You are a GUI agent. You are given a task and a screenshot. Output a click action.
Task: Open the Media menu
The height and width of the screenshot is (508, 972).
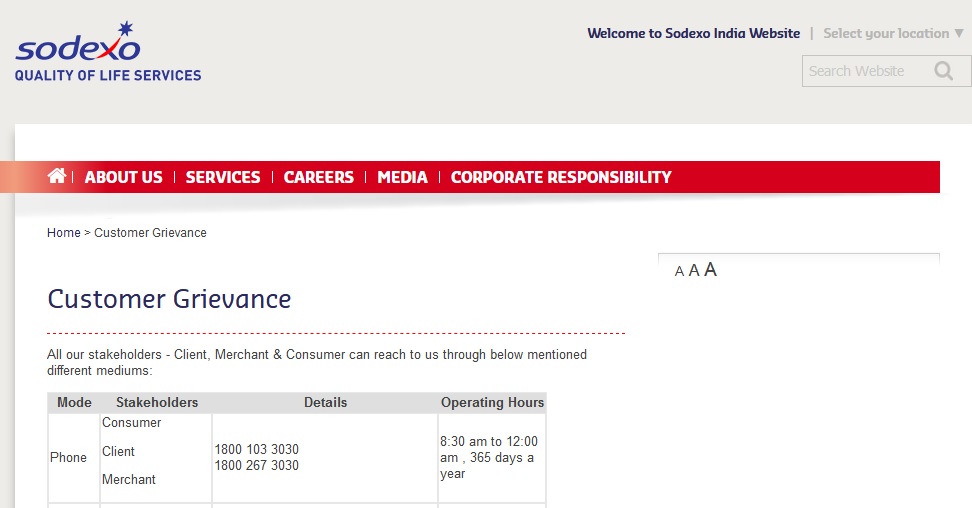(x=402, y=177)
